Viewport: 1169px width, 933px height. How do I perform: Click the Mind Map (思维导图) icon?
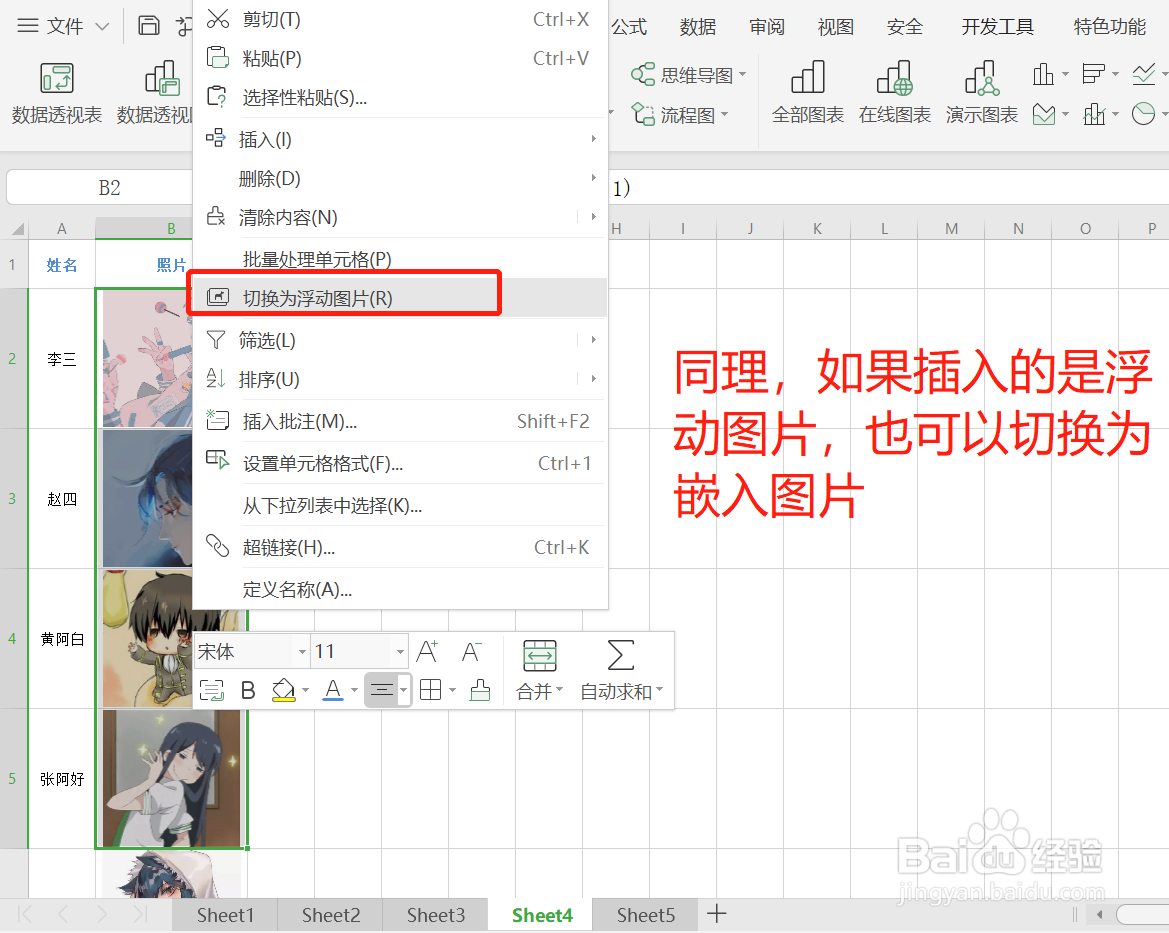tap(643, 74)
